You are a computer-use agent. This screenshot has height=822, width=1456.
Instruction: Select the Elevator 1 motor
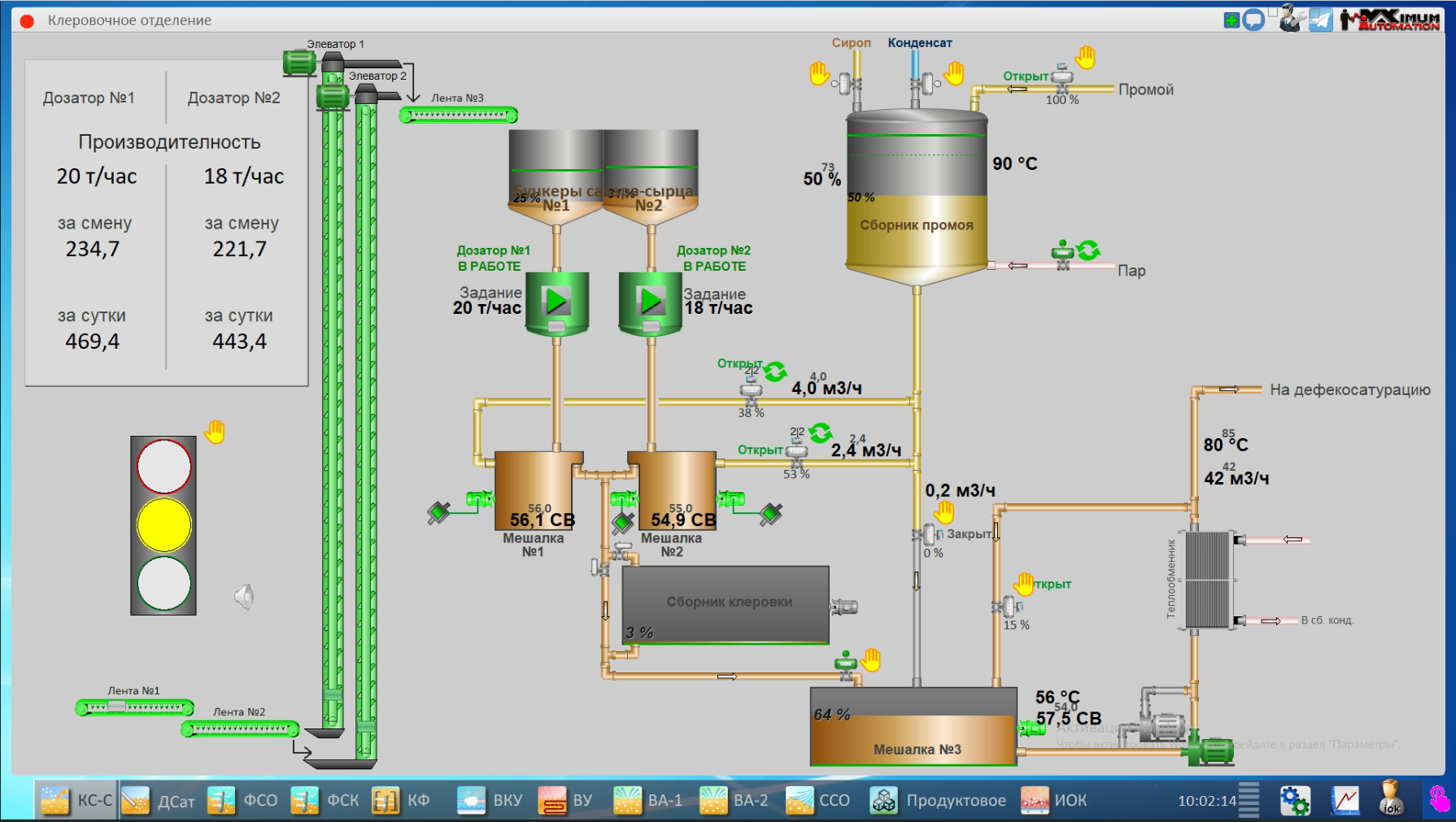[x=299, y=62]
